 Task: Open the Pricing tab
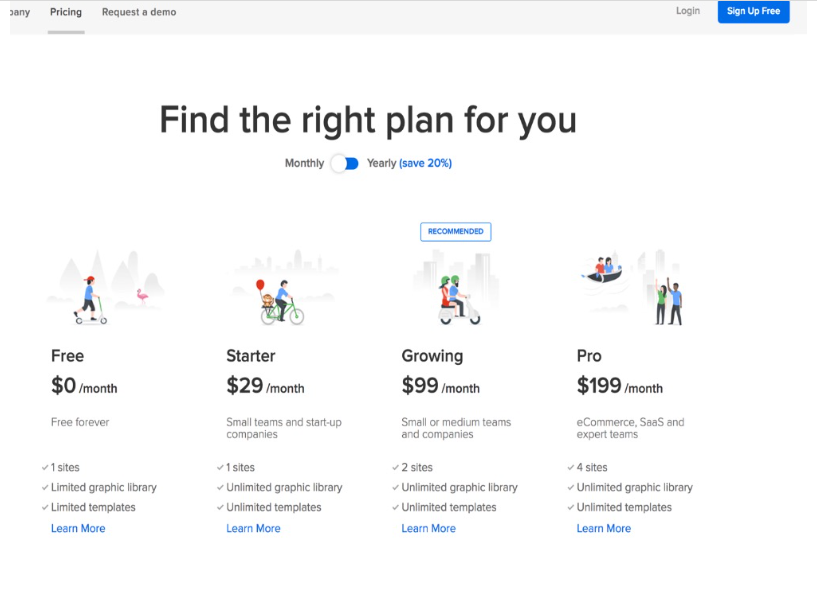66,12
